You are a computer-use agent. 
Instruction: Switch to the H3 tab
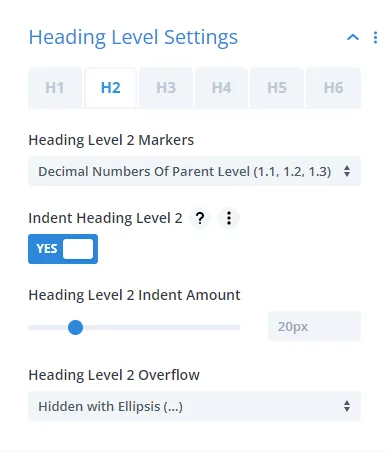(166, 88)
